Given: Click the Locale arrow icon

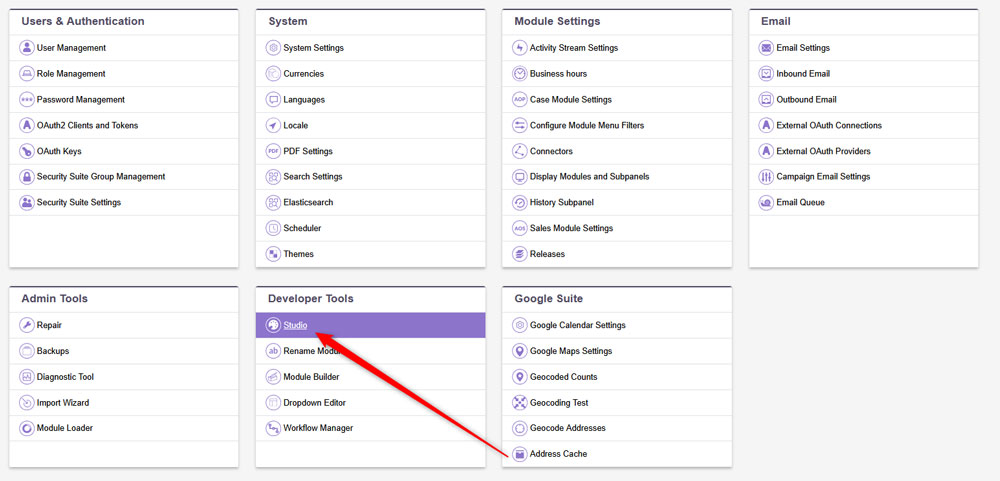Looking at the screenshot, I should tap(273, 126).
